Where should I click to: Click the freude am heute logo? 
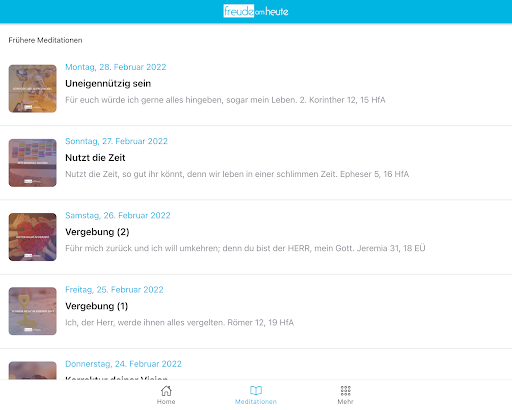tap(256, 11)
